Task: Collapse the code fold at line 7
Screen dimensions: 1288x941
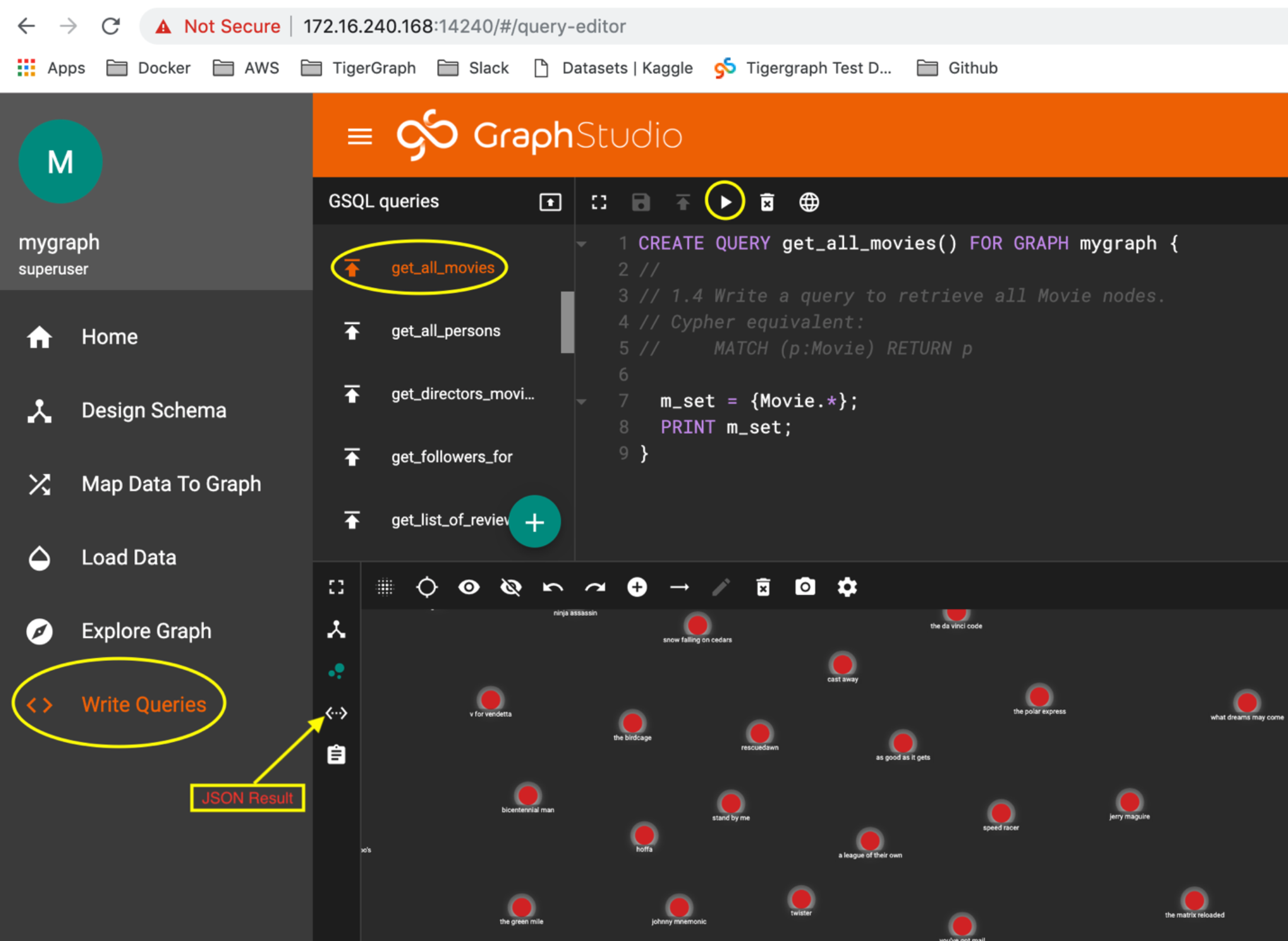Action: (582, 401)
